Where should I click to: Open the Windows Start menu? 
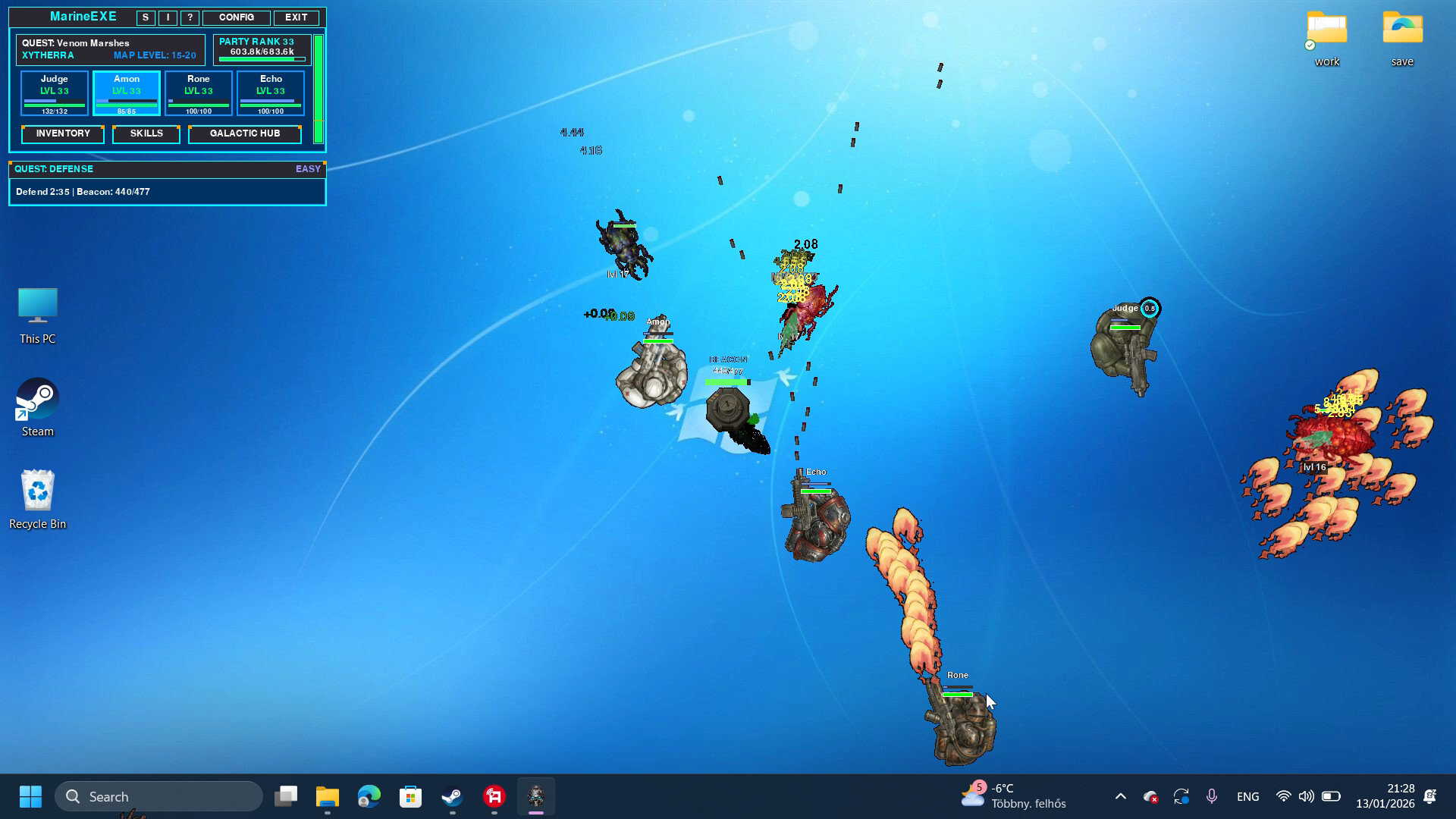(30, 796)
